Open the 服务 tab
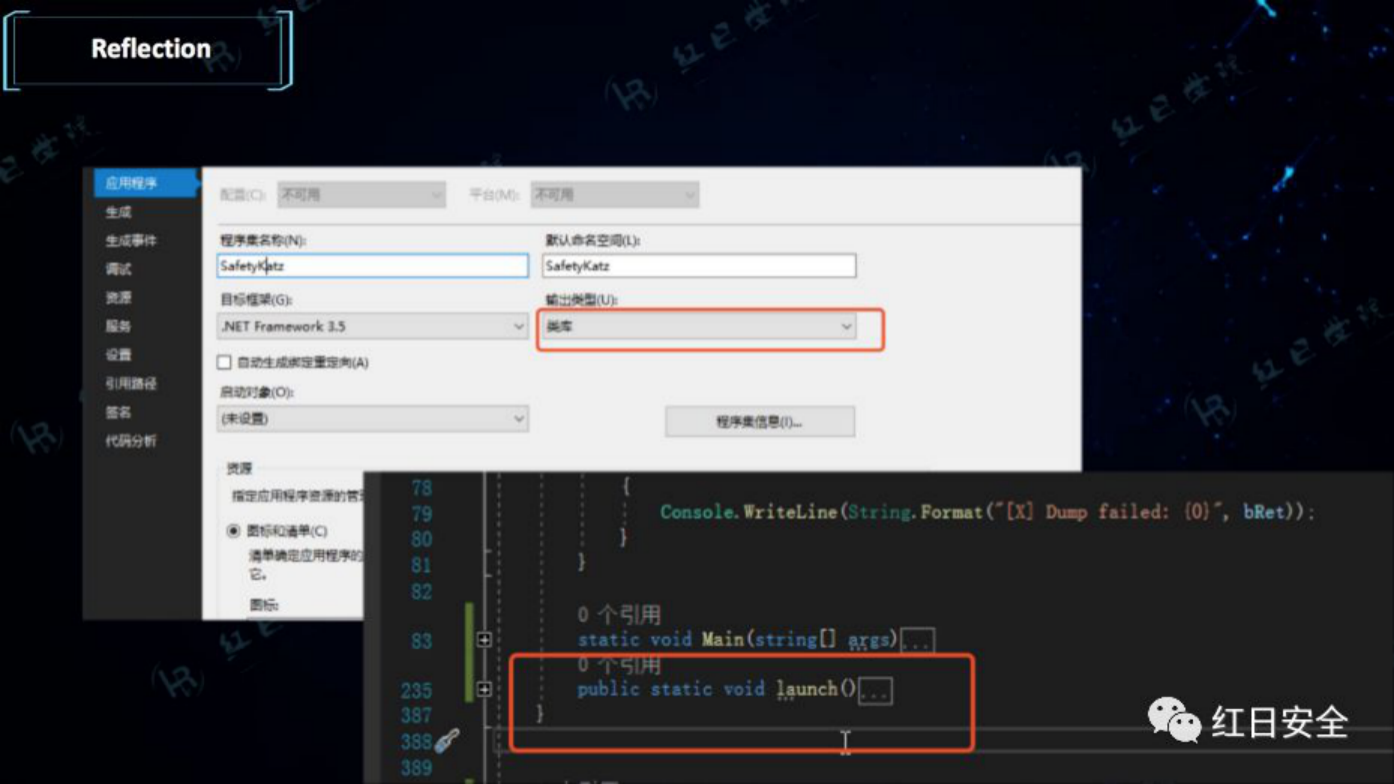 coord(119,326)
